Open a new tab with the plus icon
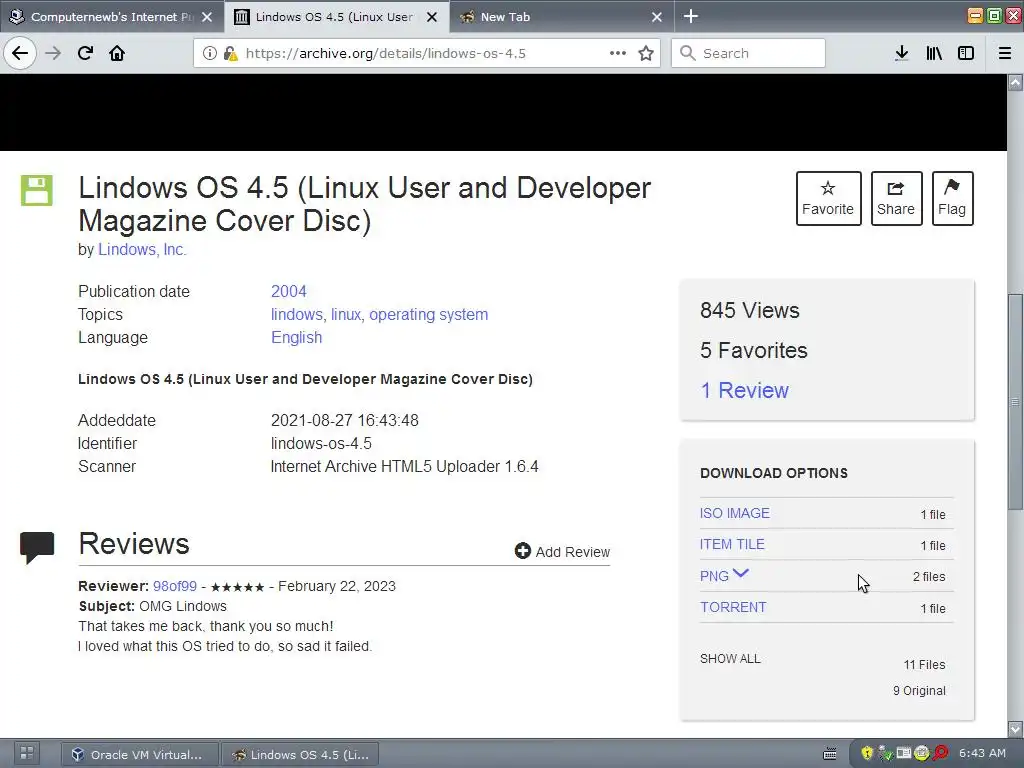Image resolution: width=1024 pixels, height=768 pixels. point(691,16)
